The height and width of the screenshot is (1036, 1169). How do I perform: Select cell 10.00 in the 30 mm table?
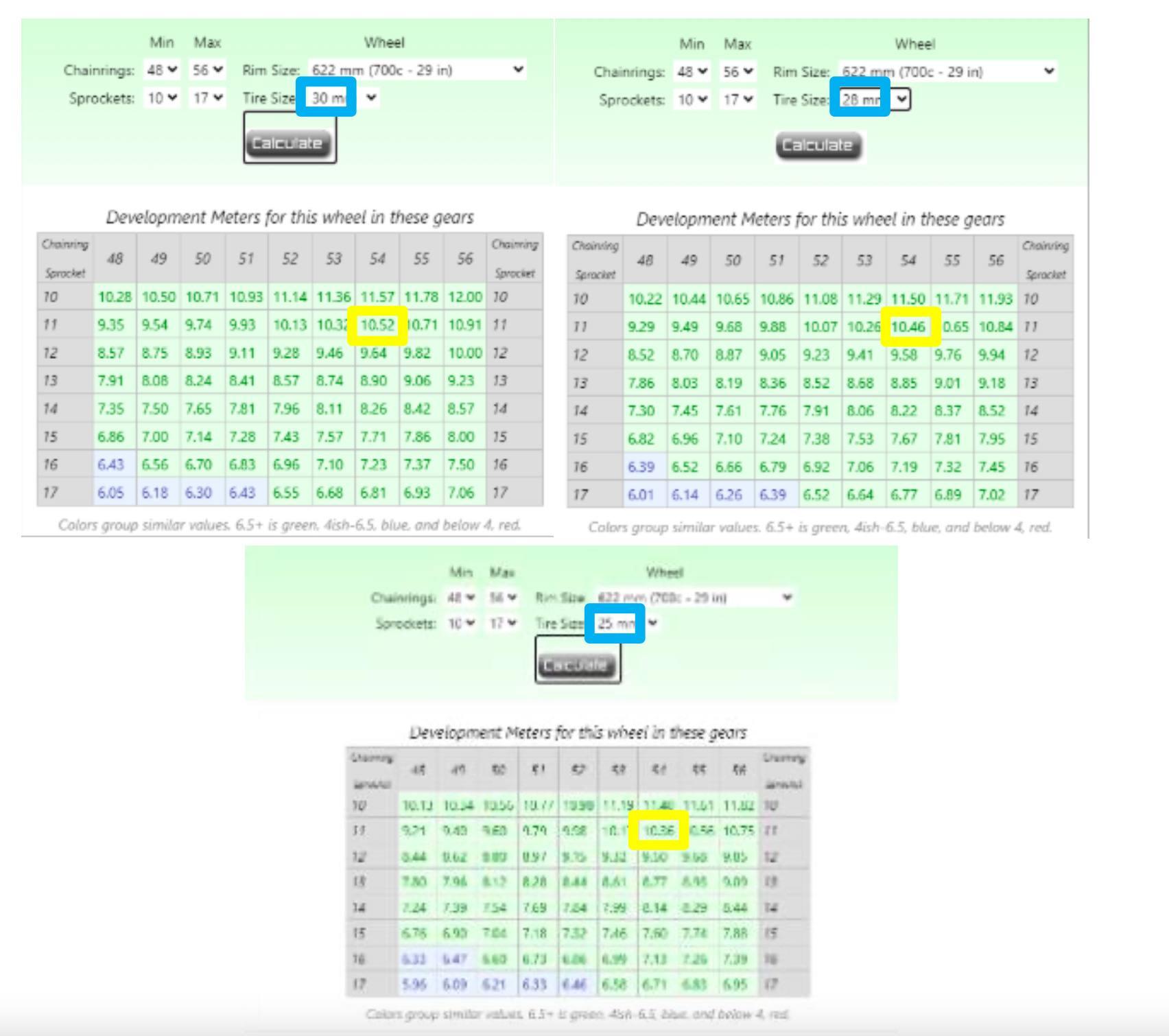pyautogui.click(x=465, y=353)
